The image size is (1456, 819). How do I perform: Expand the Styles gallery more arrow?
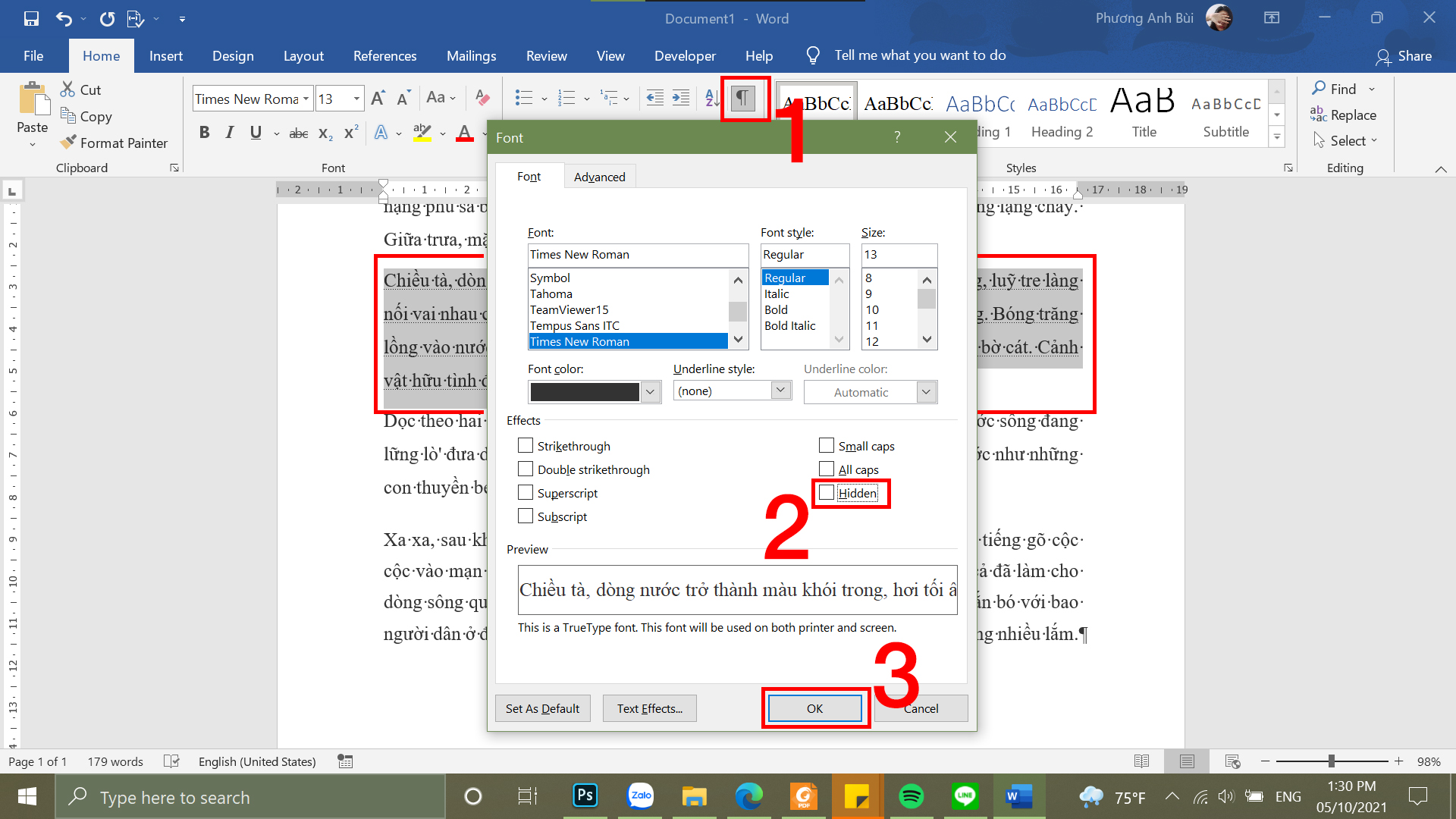tap(1277, 137)
